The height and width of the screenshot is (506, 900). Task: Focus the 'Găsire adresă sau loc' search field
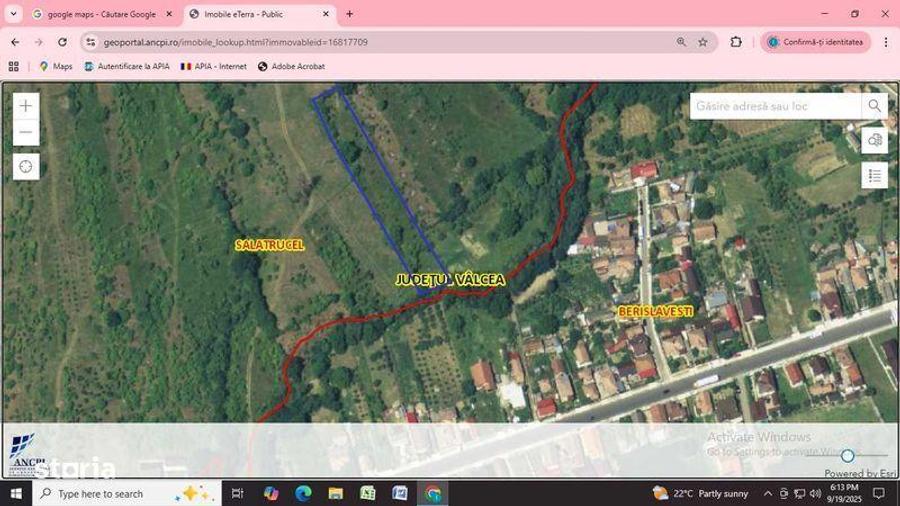coord(775,106)
